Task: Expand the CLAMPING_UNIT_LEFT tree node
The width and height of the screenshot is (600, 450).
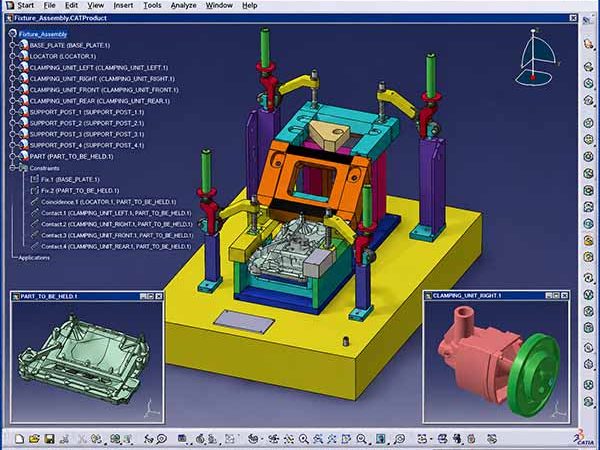Action: (x=13, y=67)
